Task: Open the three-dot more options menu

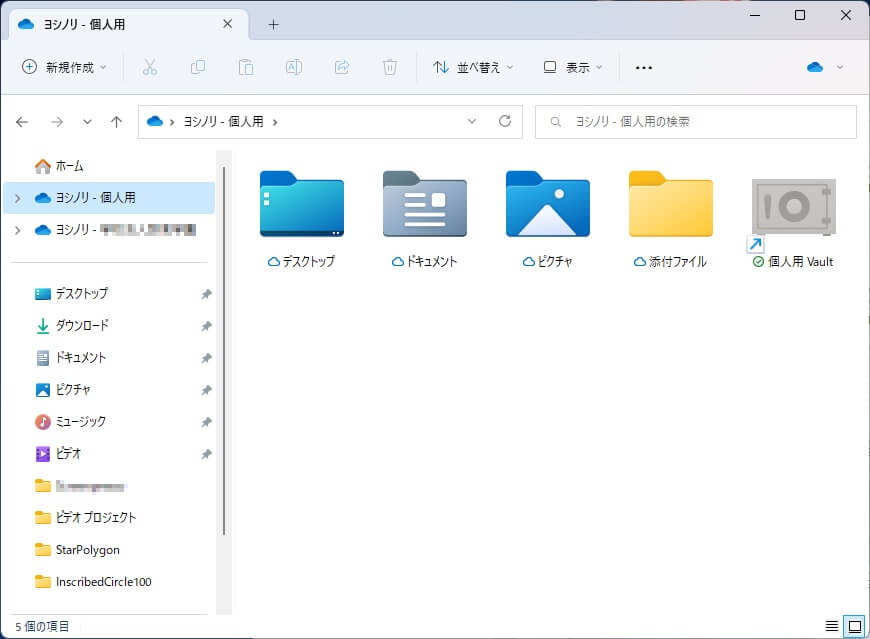Action: pyautogui.click(x=644, y=68)
